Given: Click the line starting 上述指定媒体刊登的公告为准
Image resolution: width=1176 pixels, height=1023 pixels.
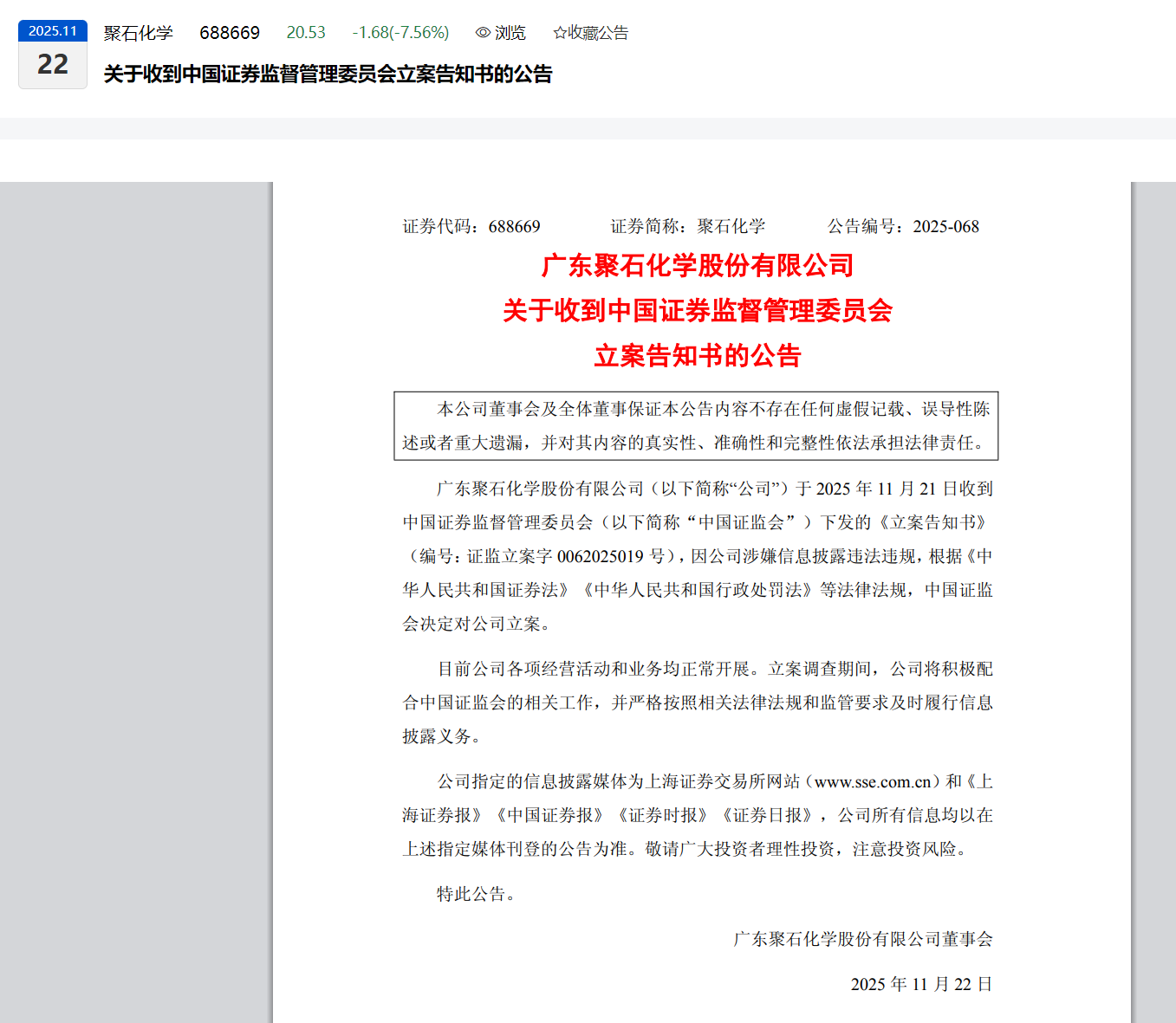Looking at the screenshot, I should pos(685,849).
